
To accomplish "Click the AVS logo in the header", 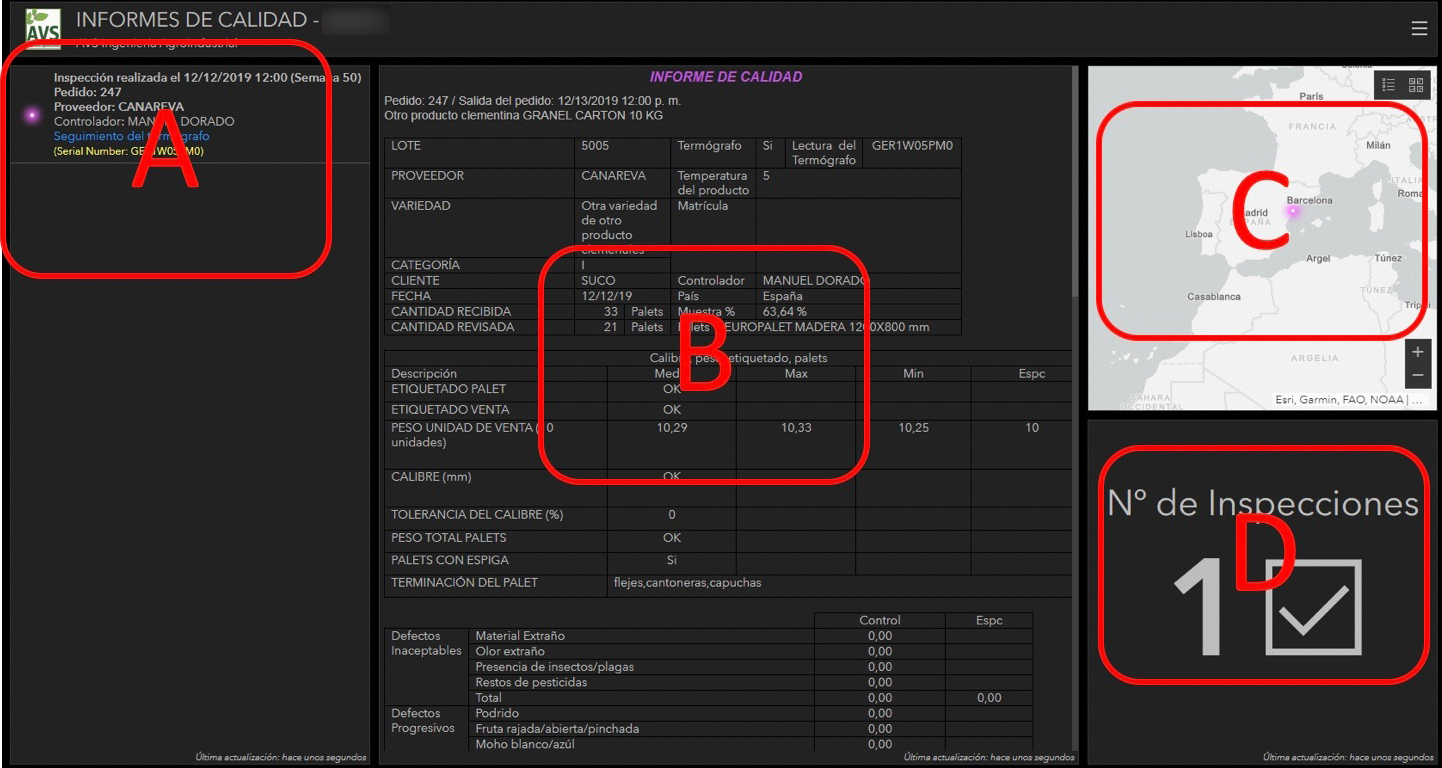I will pos(43,27).
